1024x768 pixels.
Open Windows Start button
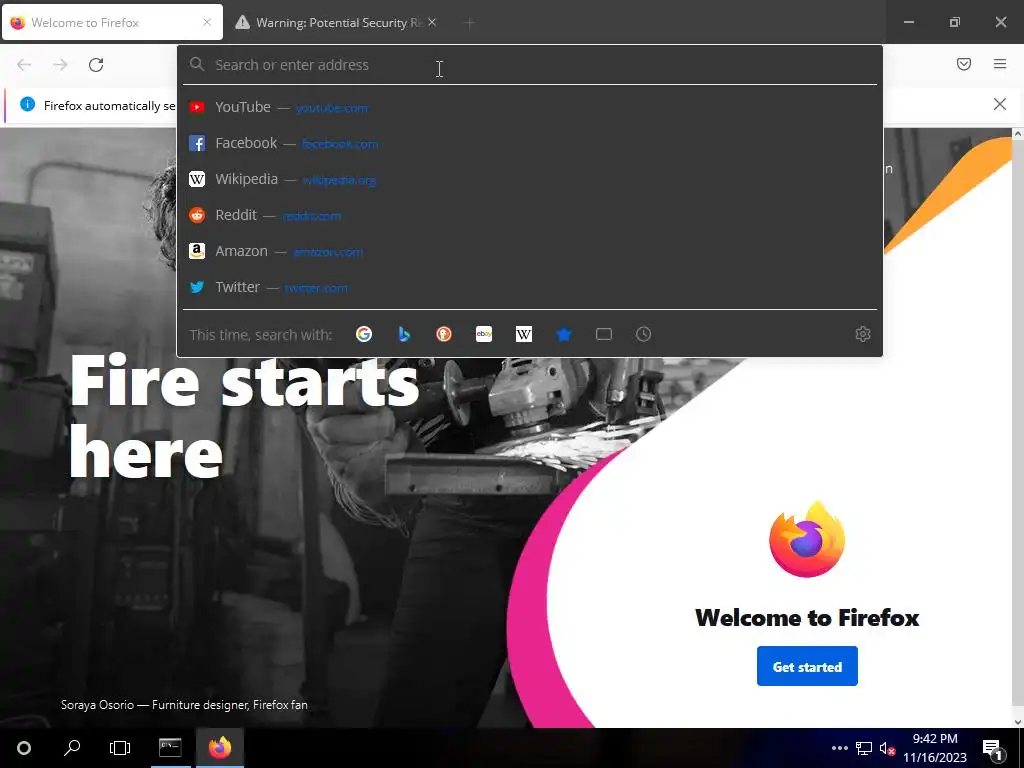click(24, 748)
